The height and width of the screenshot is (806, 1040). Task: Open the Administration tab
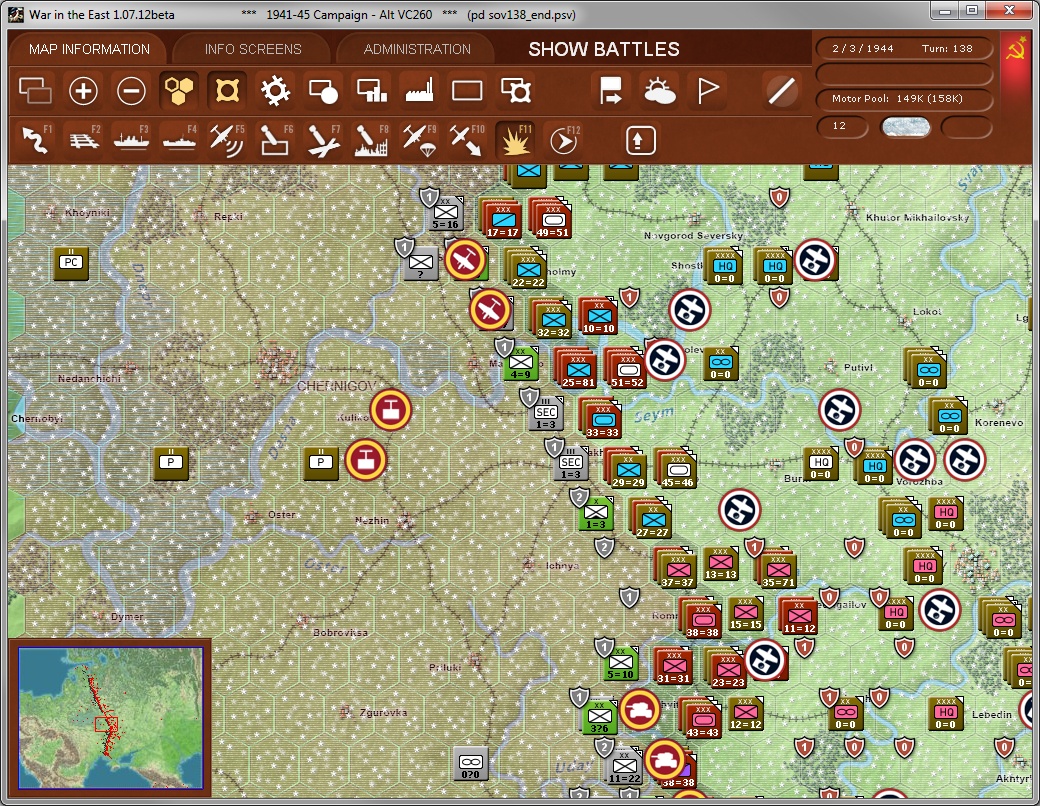coord(417,49)
